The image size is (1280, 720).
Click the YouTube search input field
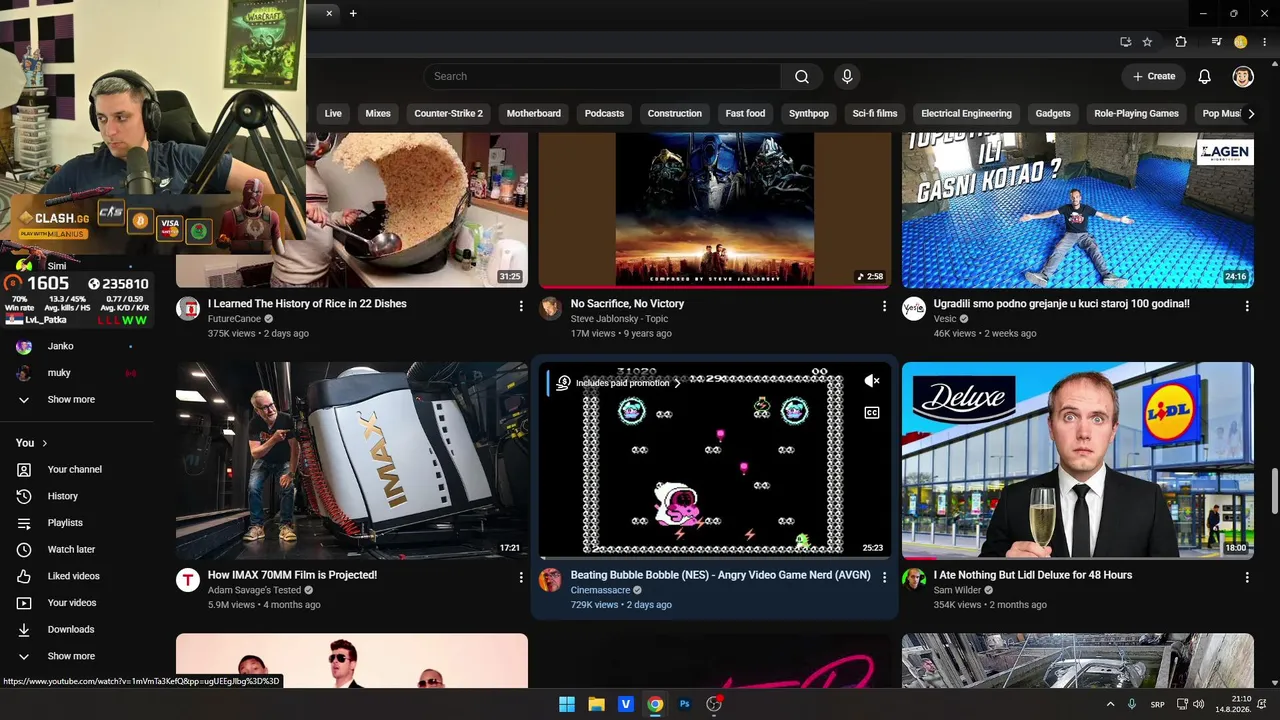pos(602,77)
